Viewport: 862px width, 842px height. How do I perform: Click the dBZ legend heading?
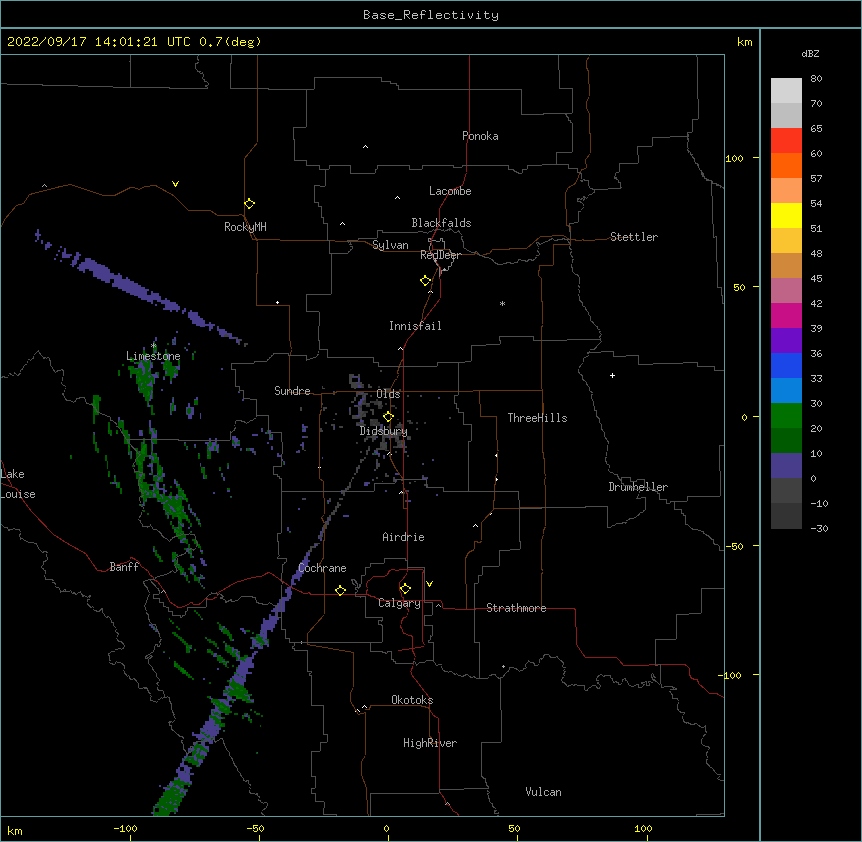coord(810,54)
